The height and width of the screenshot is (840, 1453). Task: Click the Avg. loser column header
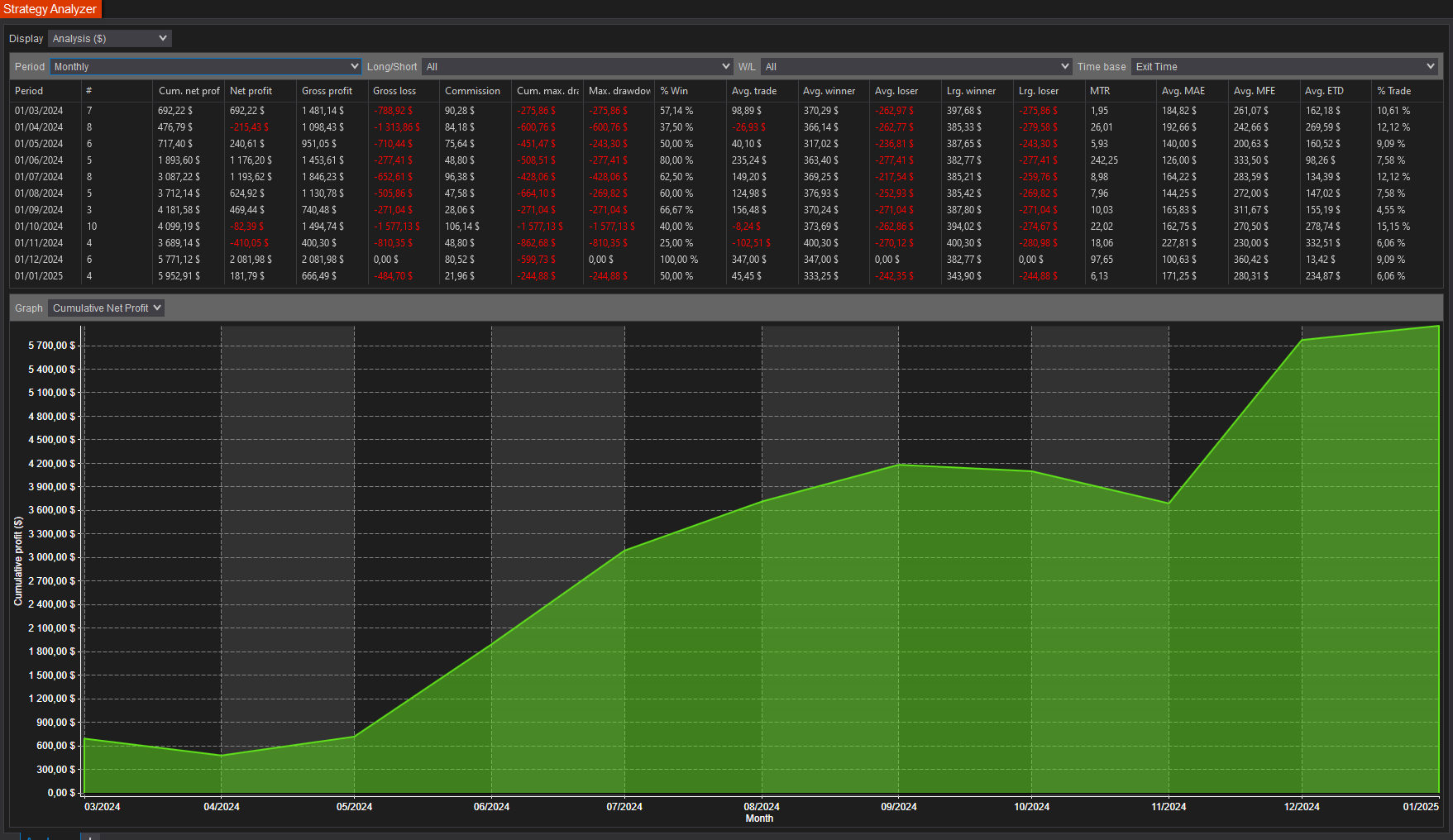(906, 91)
